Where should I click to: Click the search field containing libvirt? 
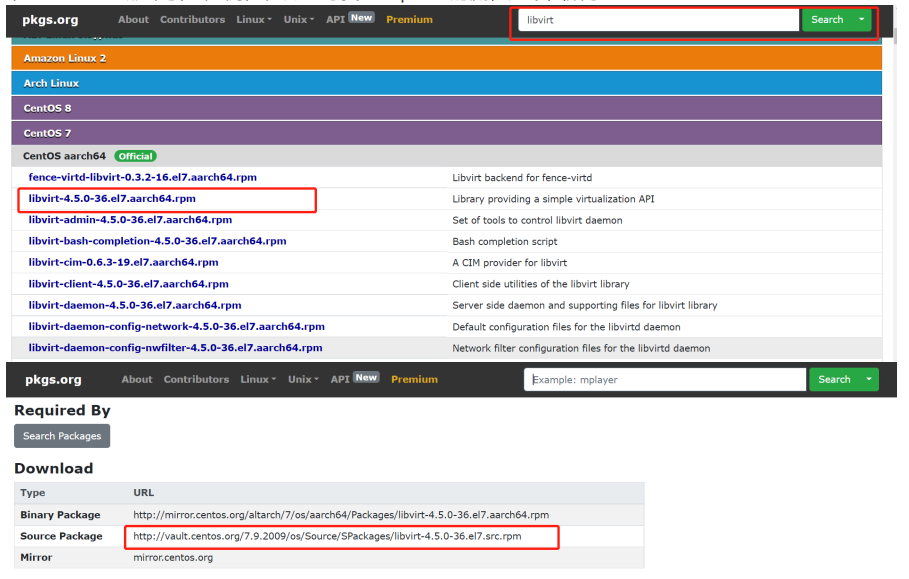pyautogui.click(x=660, y=20)
